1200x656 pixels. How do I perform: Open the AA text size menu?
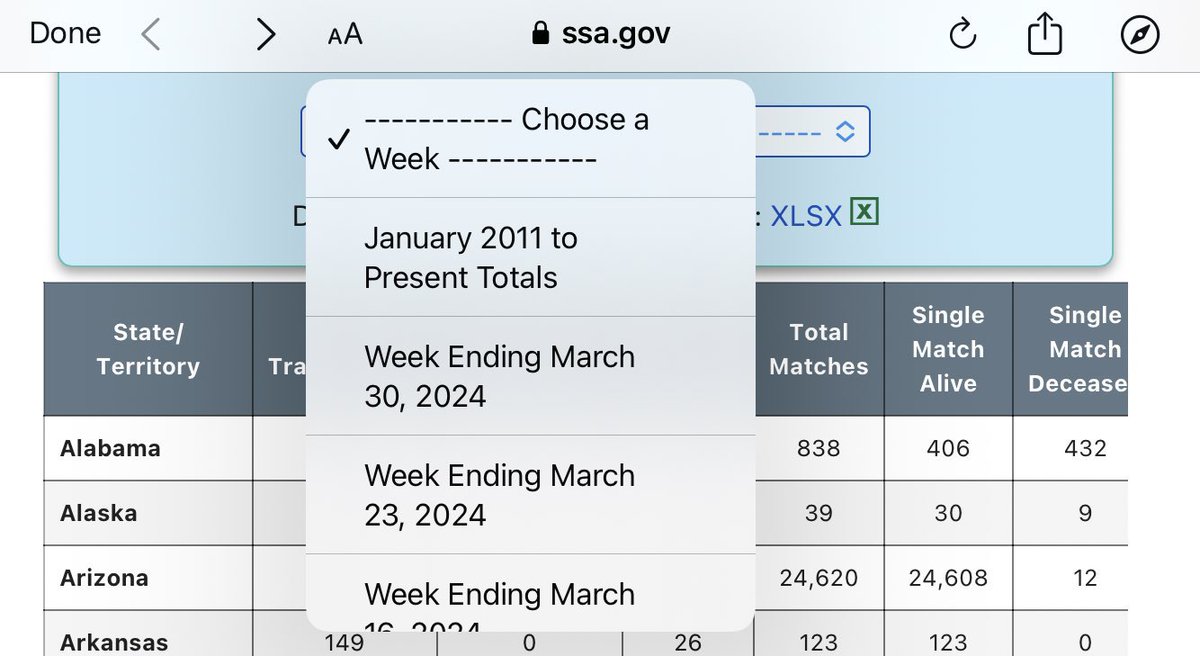pyautogui.click(x=345, y=35)
